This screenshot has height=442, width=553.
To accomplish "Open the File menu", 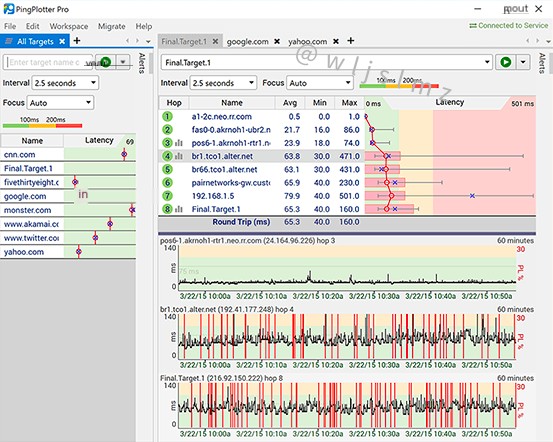I will [10, 26].
